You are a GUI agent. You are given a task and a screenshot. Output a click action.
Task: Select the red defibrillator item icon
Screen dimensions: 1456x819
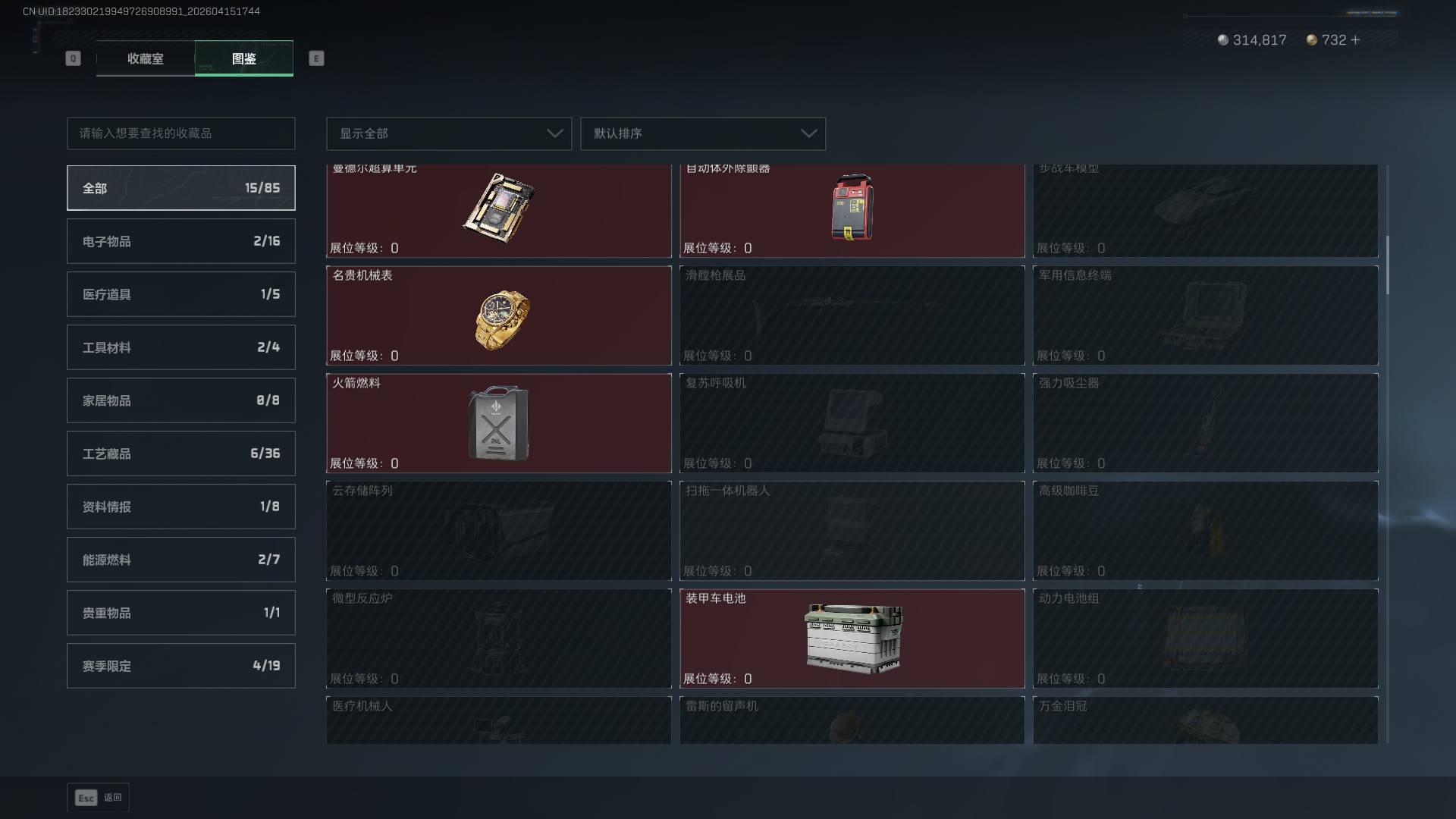852,207
